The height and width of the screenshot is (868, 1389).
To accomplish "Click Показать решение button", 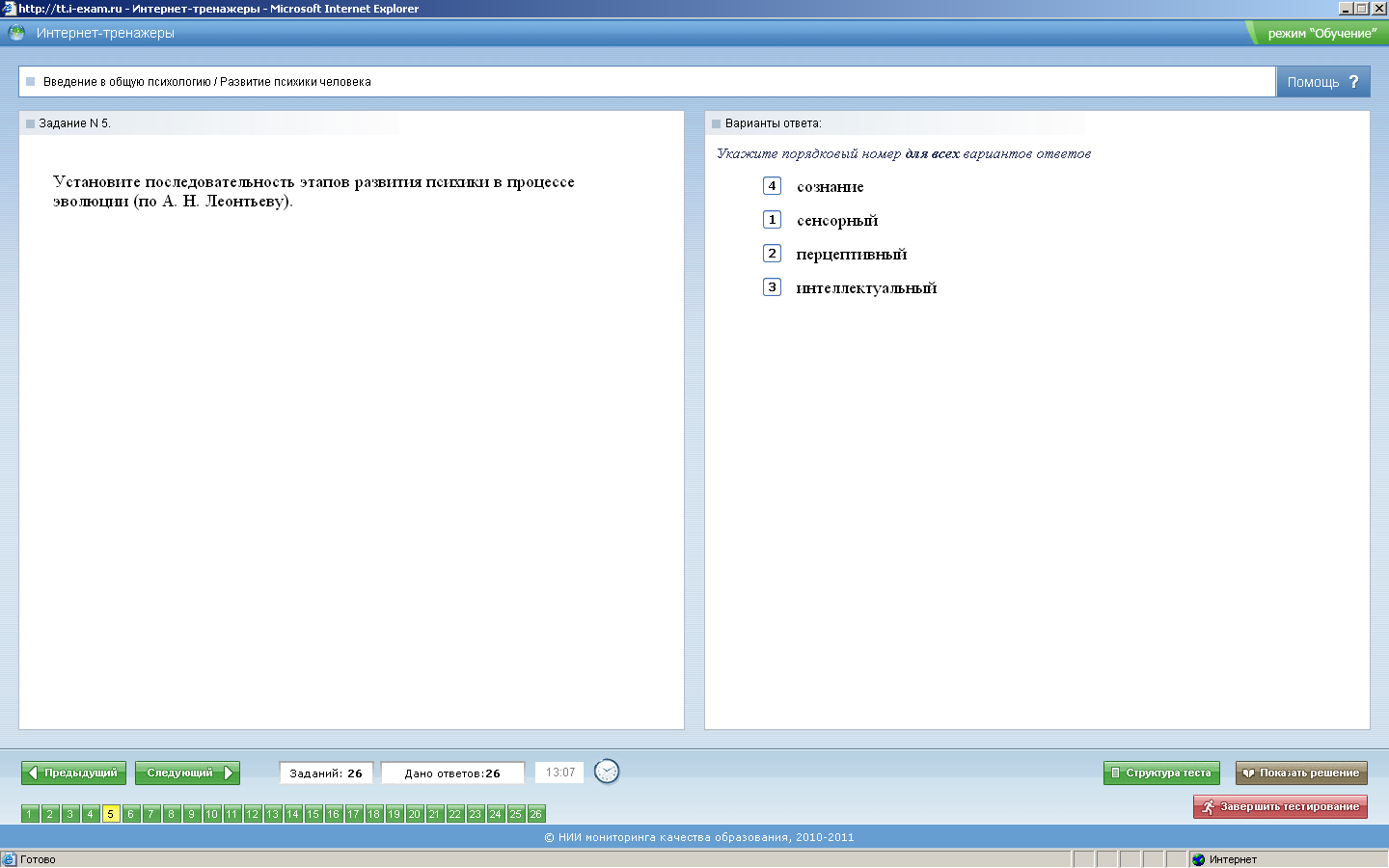I will [1301, 773].
